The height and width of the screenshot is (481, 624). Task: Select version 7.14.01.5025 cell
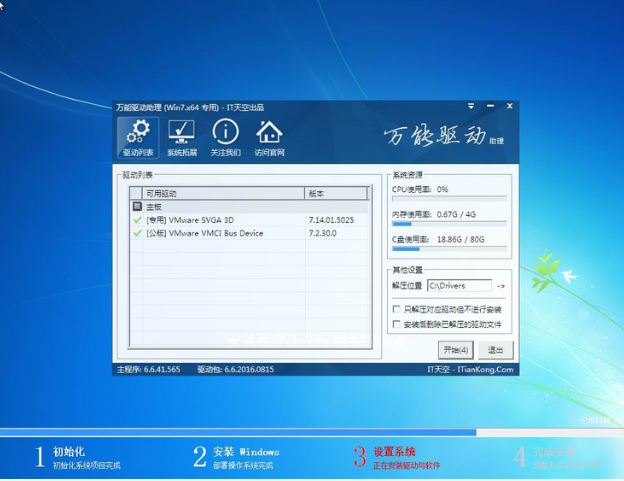tap(331, 220)
